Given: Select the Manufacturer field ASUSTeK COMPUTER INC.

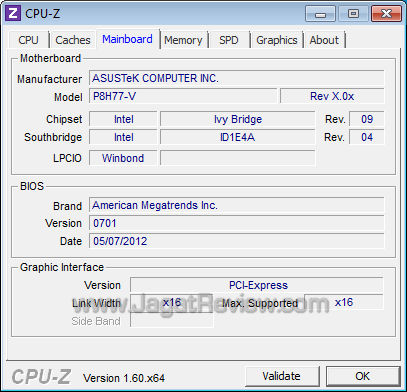Looking at the screenshot, I should click(x=237, y=78).
